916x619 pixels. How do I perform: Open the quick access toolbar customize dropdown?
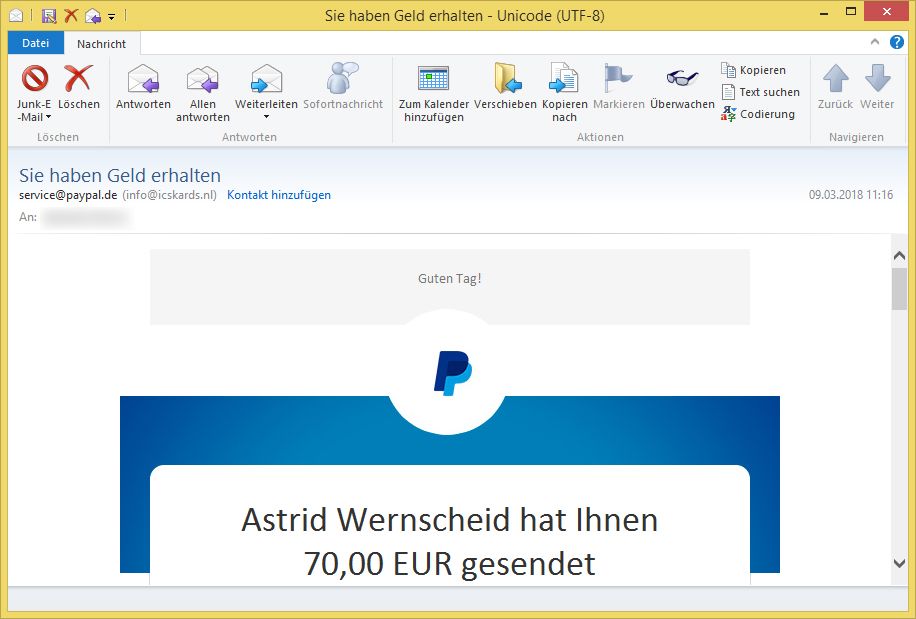point(112,17)
